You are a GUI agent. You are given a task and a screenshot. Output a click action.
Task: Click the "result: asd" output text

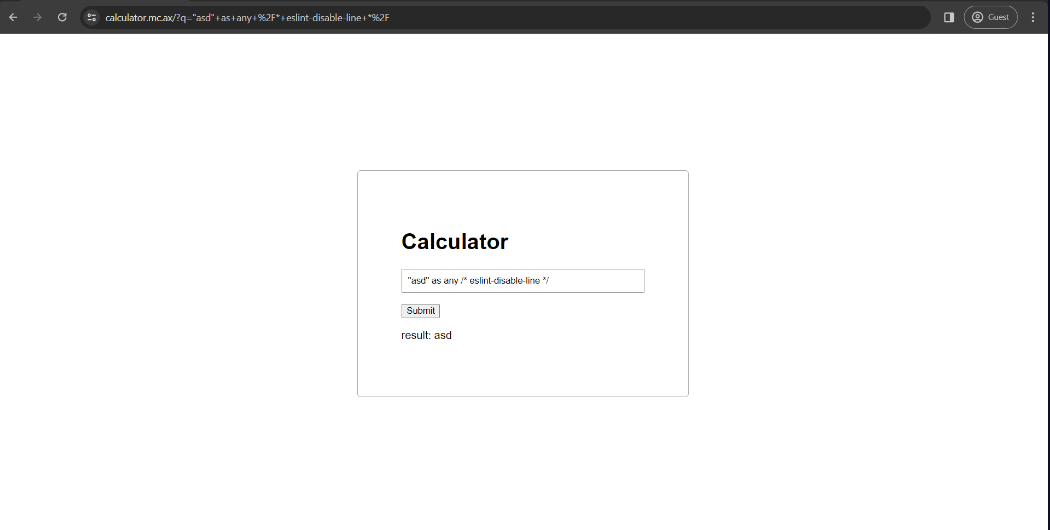click(426, 335)
